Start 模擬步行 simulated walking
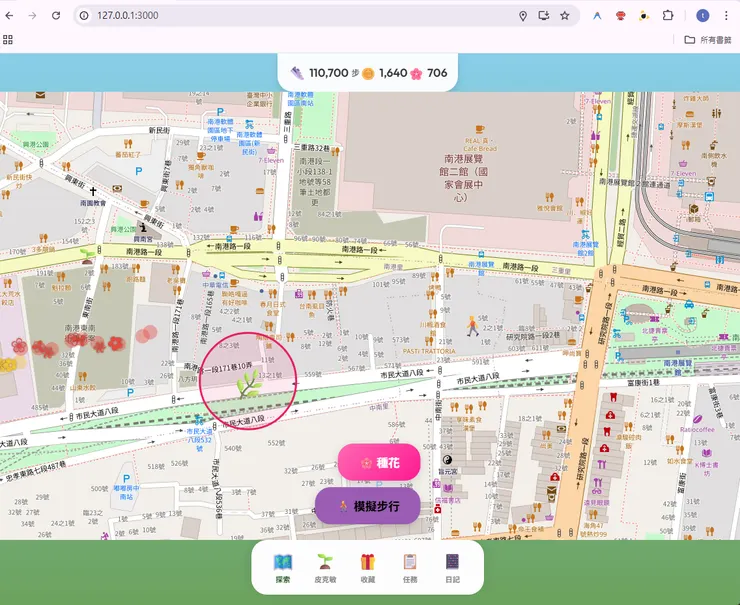 tap(368, 506)
